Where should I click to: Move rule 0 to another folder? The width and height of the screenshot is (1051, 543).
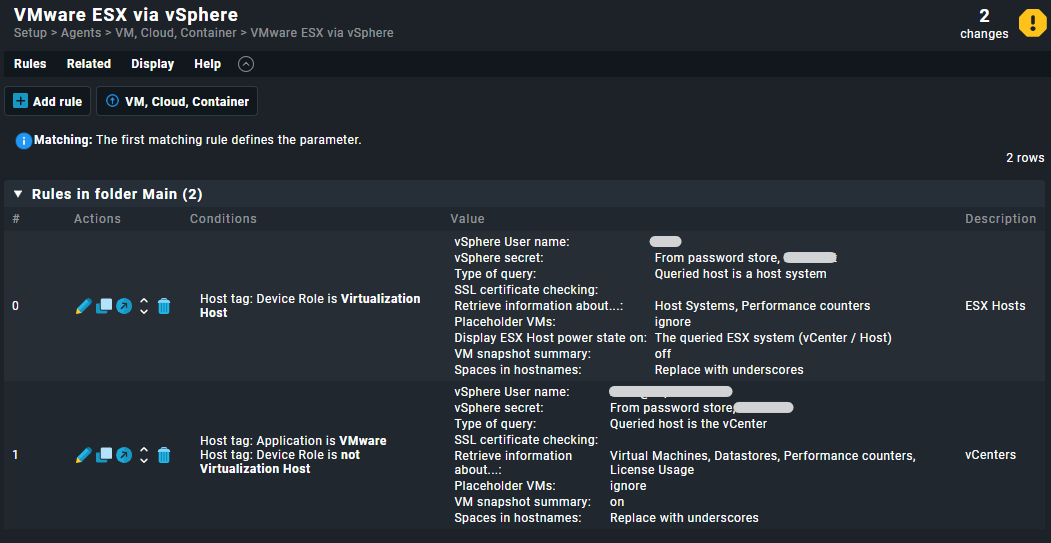(124, 306)
